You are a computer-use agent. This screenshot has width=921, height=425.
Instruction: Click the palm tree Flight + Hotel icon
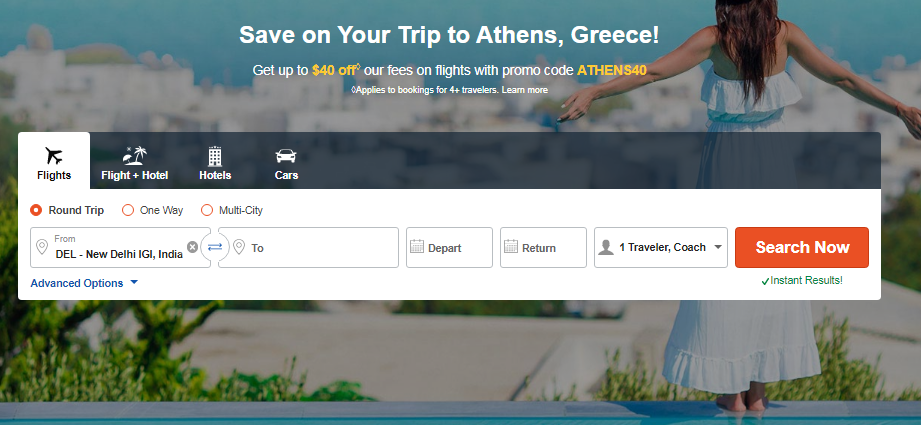134,156
